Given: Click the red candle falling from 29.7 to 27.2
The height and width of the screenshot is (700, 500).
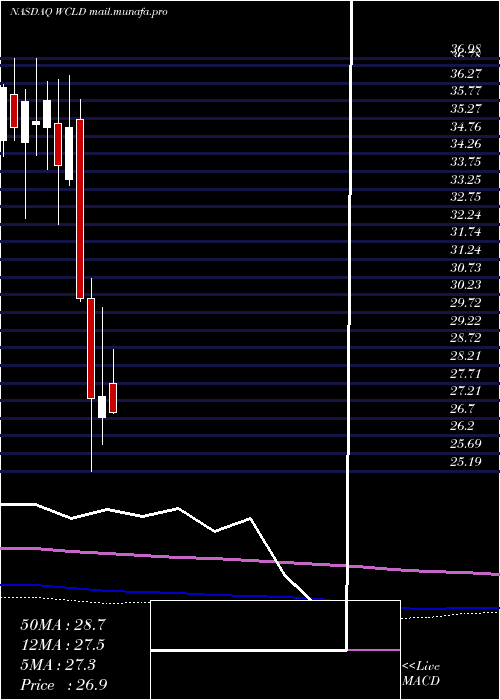Looking at the screenshot, I should pos(91,348).
